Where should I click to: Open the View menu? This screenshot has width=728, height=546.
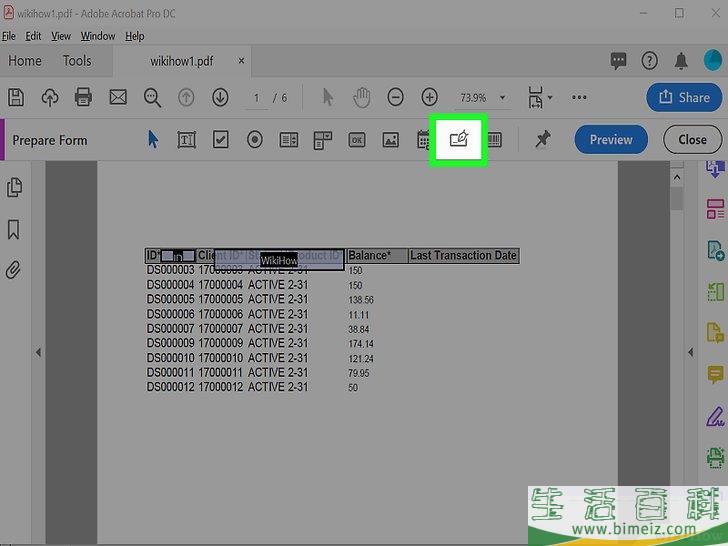(61, 36)
